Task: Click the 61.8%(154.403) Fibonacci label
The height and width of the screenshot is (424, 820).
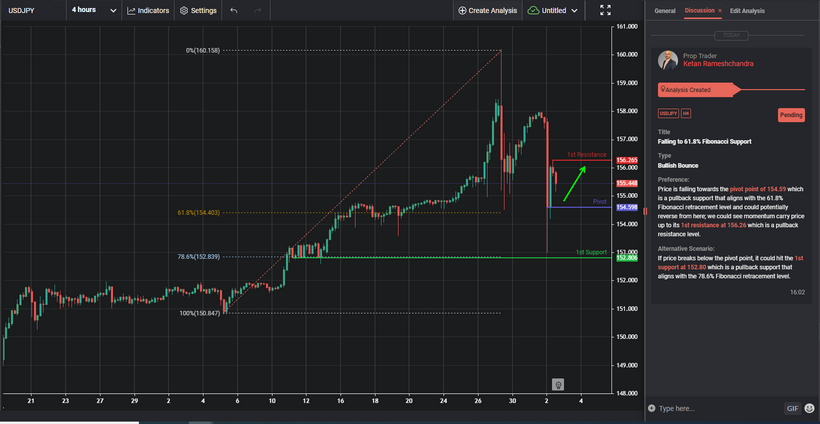Action: 199,213
